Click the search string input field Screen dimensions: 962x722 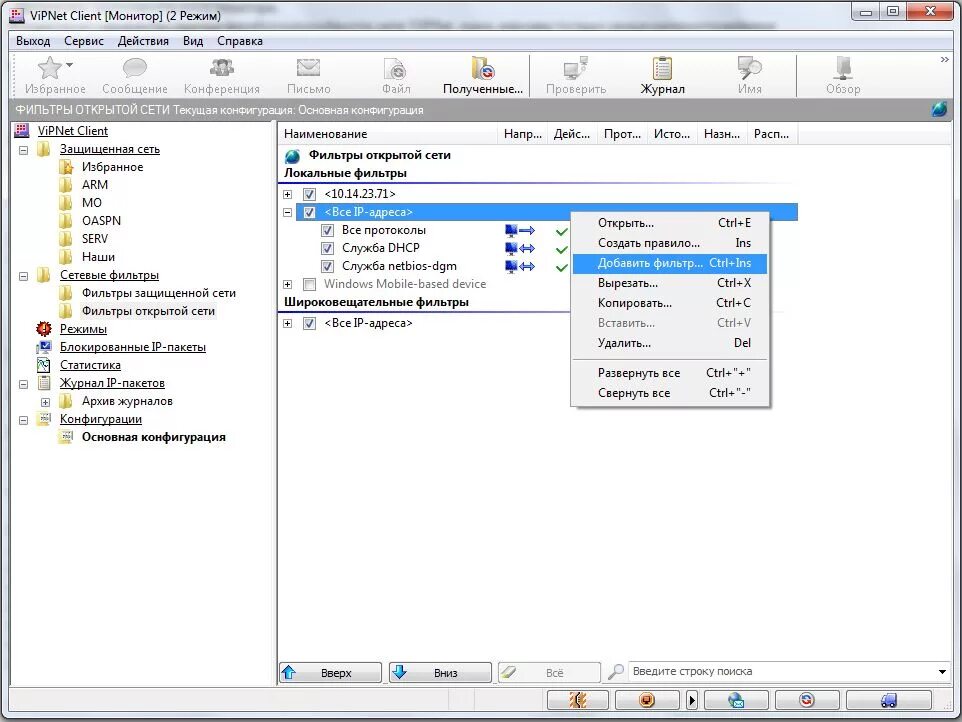780,672
